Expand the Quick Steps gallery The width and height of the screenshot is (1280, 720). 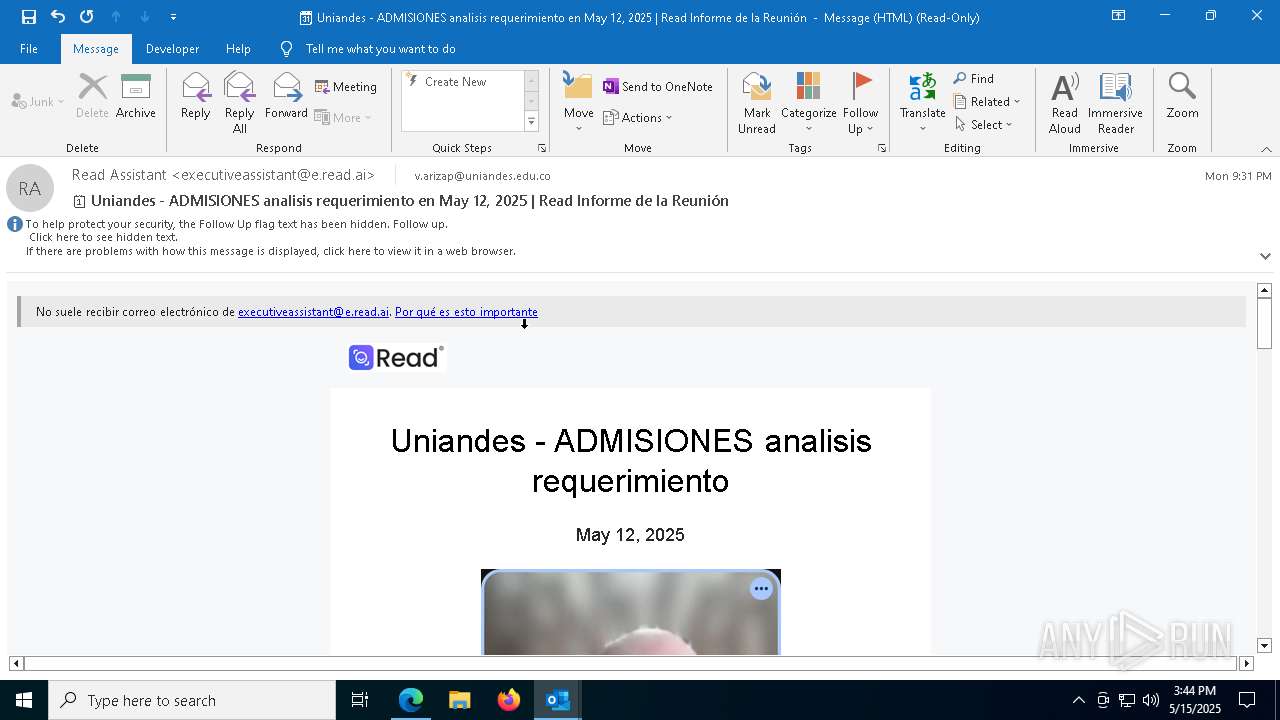[x=531, y=122]
